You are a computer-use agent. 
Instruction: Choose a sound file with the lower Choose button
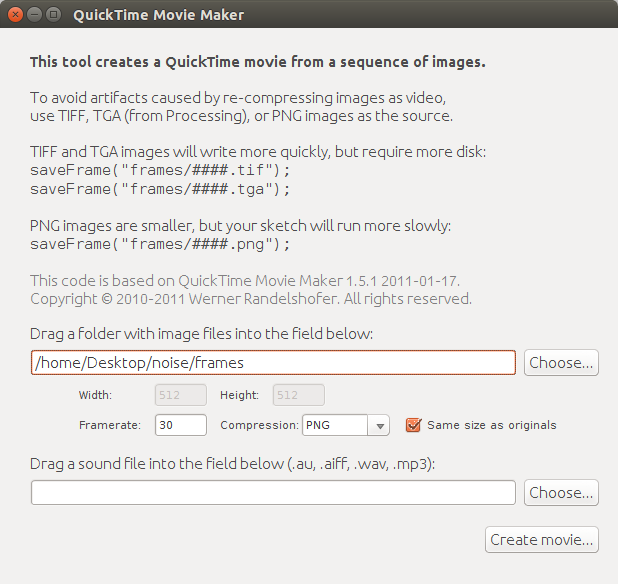pyautogui.click(x=561, y=493)
